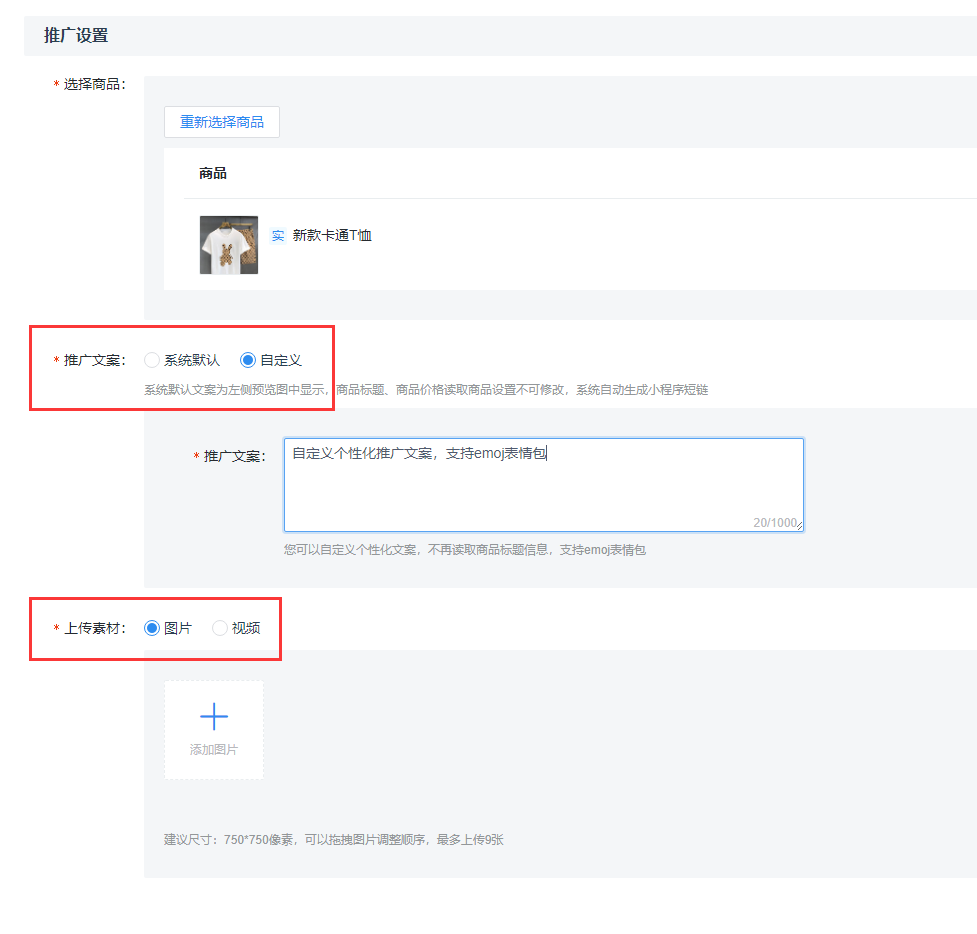
Task: Click the 20/1000 character counter
Action: [x=774, y=523]
